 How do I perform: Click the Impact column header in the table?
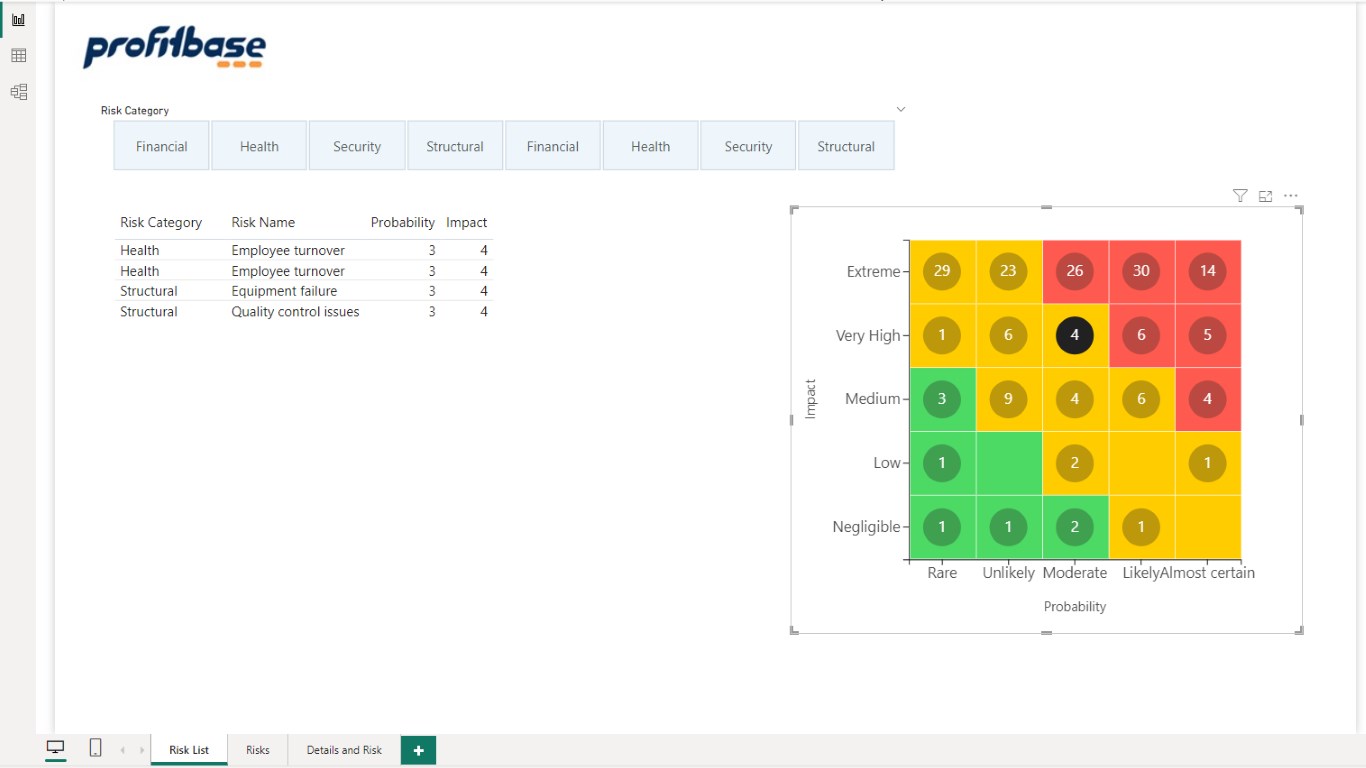click(467, 223)
